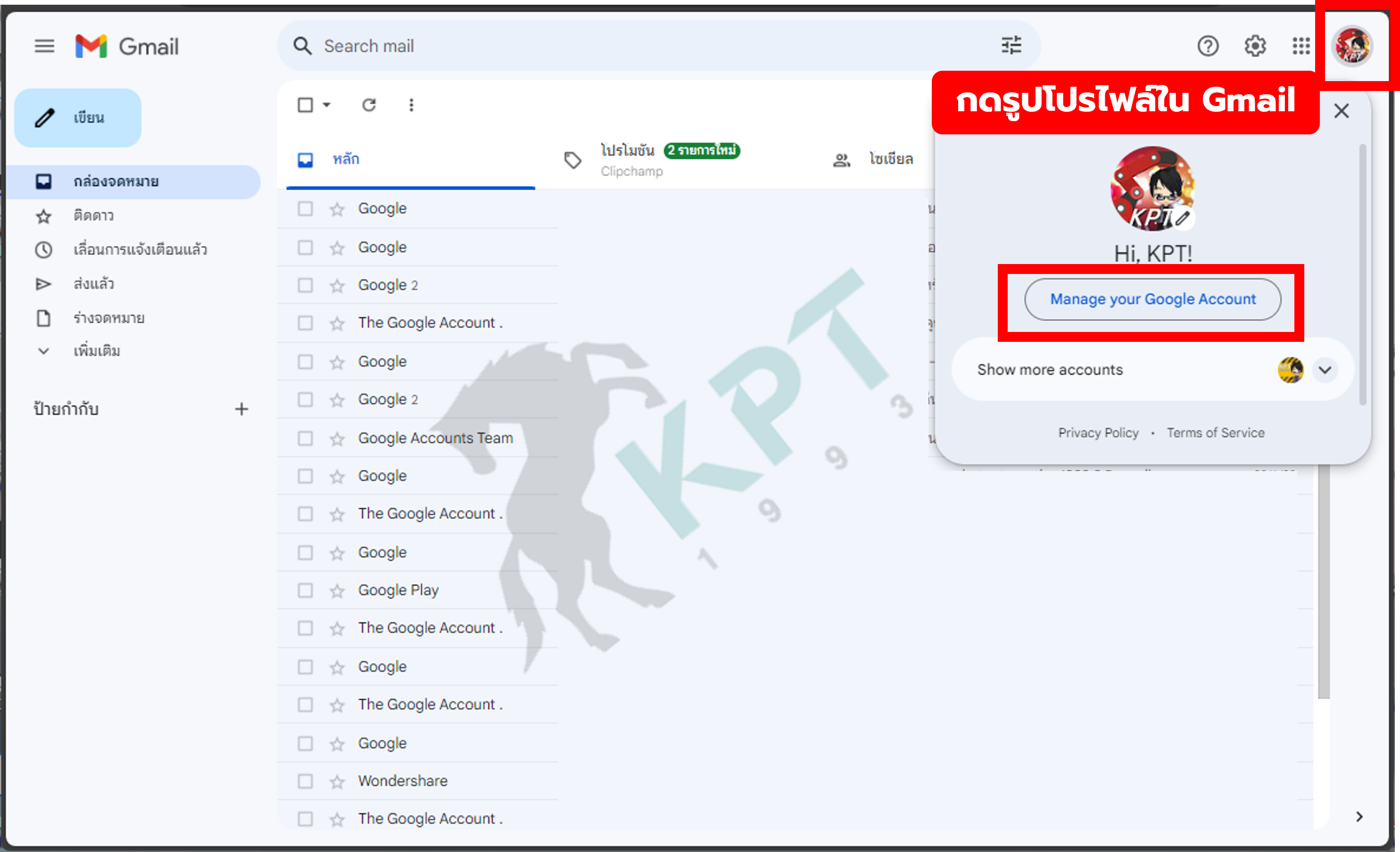
Task: Open Settings gear icon
Action: point(1255,46)
